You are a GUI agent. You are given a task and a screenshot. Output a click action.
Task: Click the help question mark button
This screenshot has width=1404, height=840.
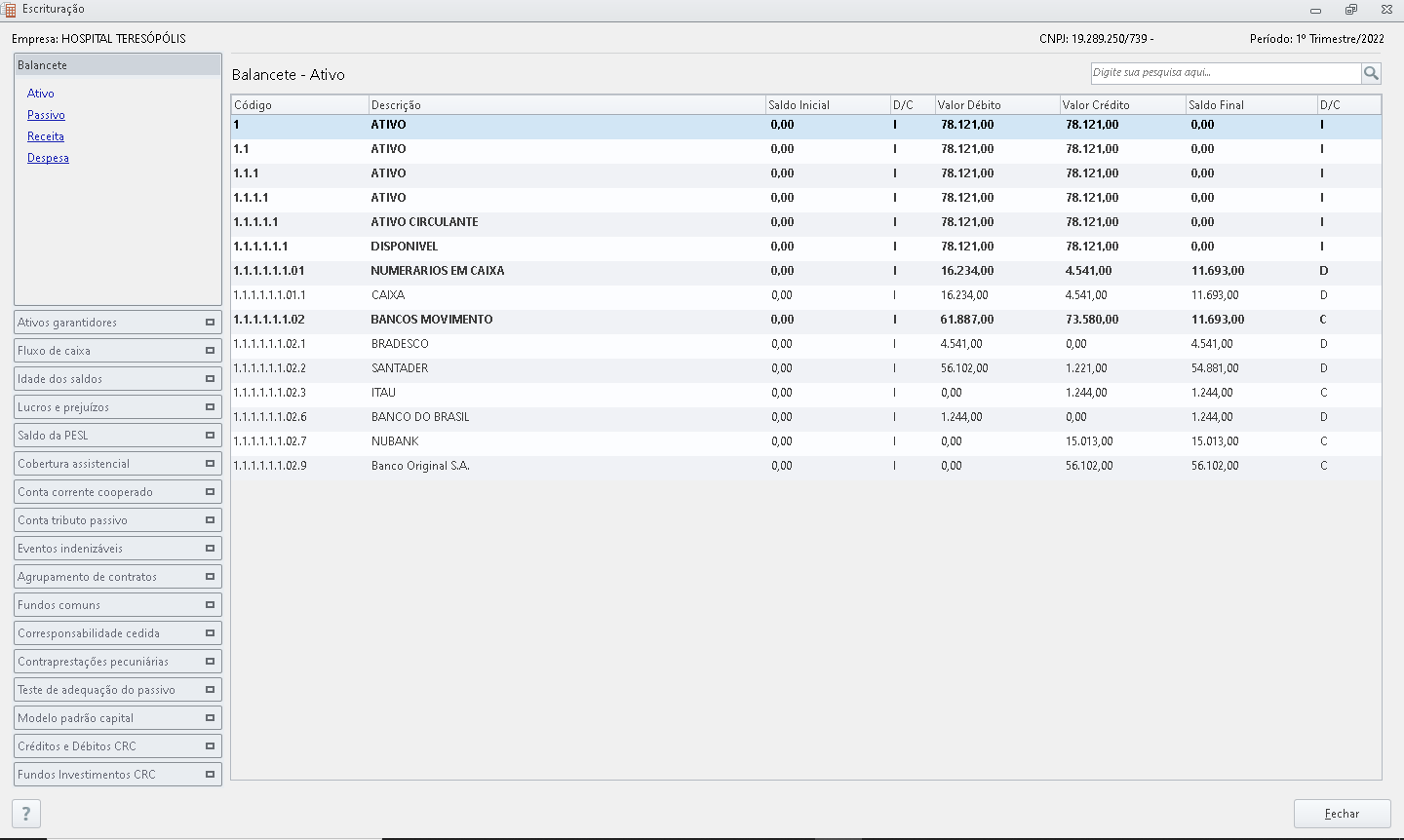coord(26,814)
